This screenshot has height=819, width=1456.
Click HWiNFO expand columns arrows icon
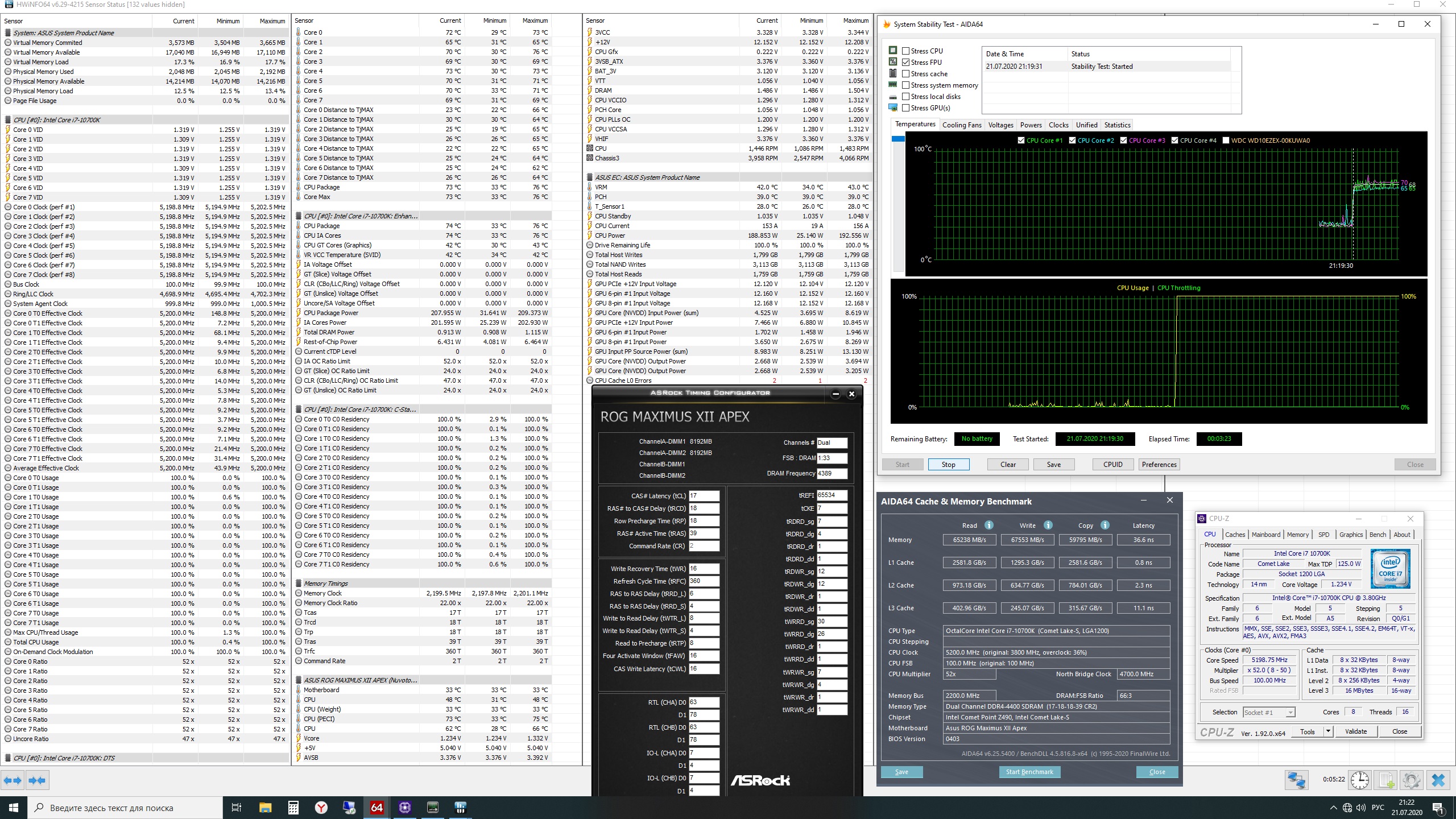pos(13,780)
